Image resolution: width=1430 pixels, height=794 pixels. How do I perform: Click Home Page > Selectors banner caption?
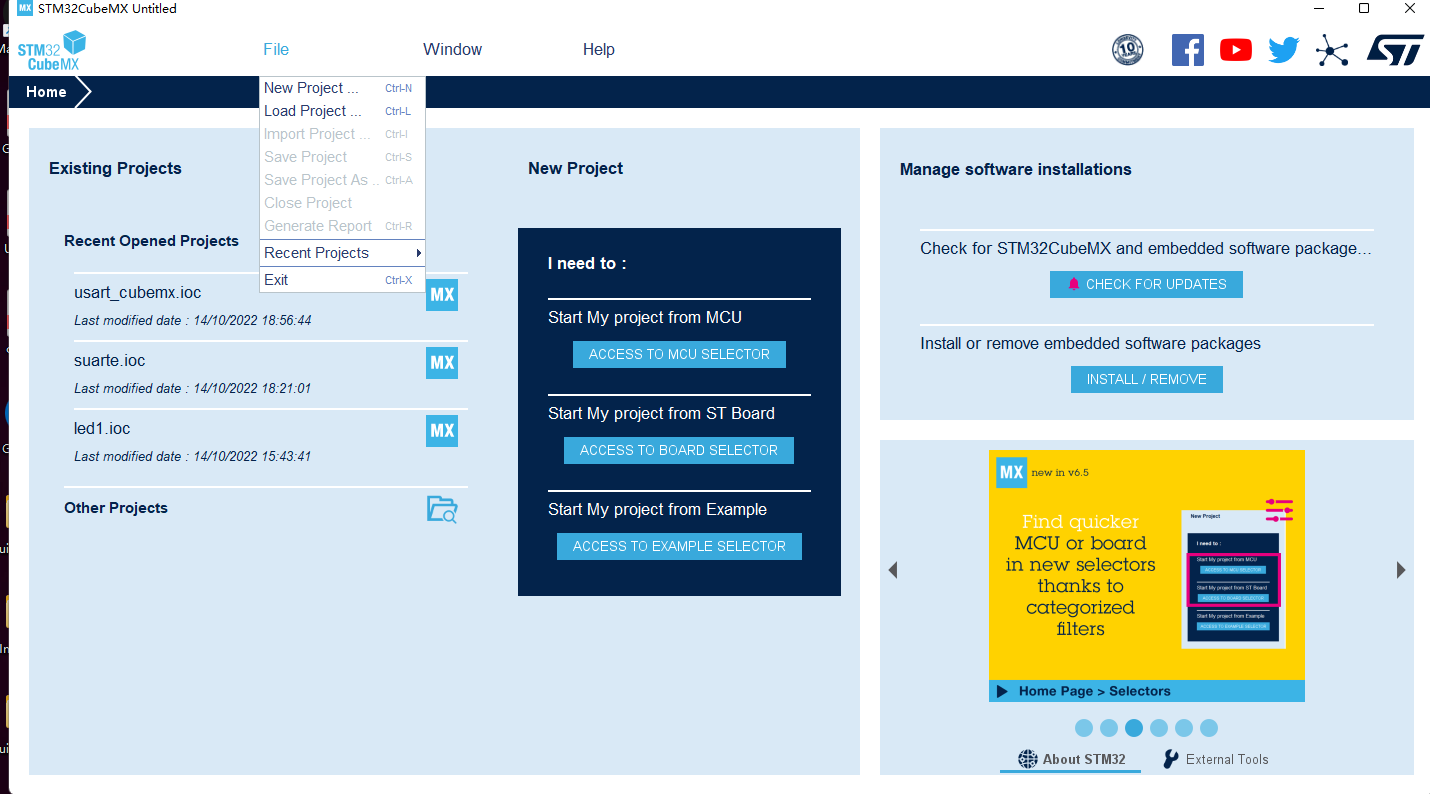click(1147, 691)
